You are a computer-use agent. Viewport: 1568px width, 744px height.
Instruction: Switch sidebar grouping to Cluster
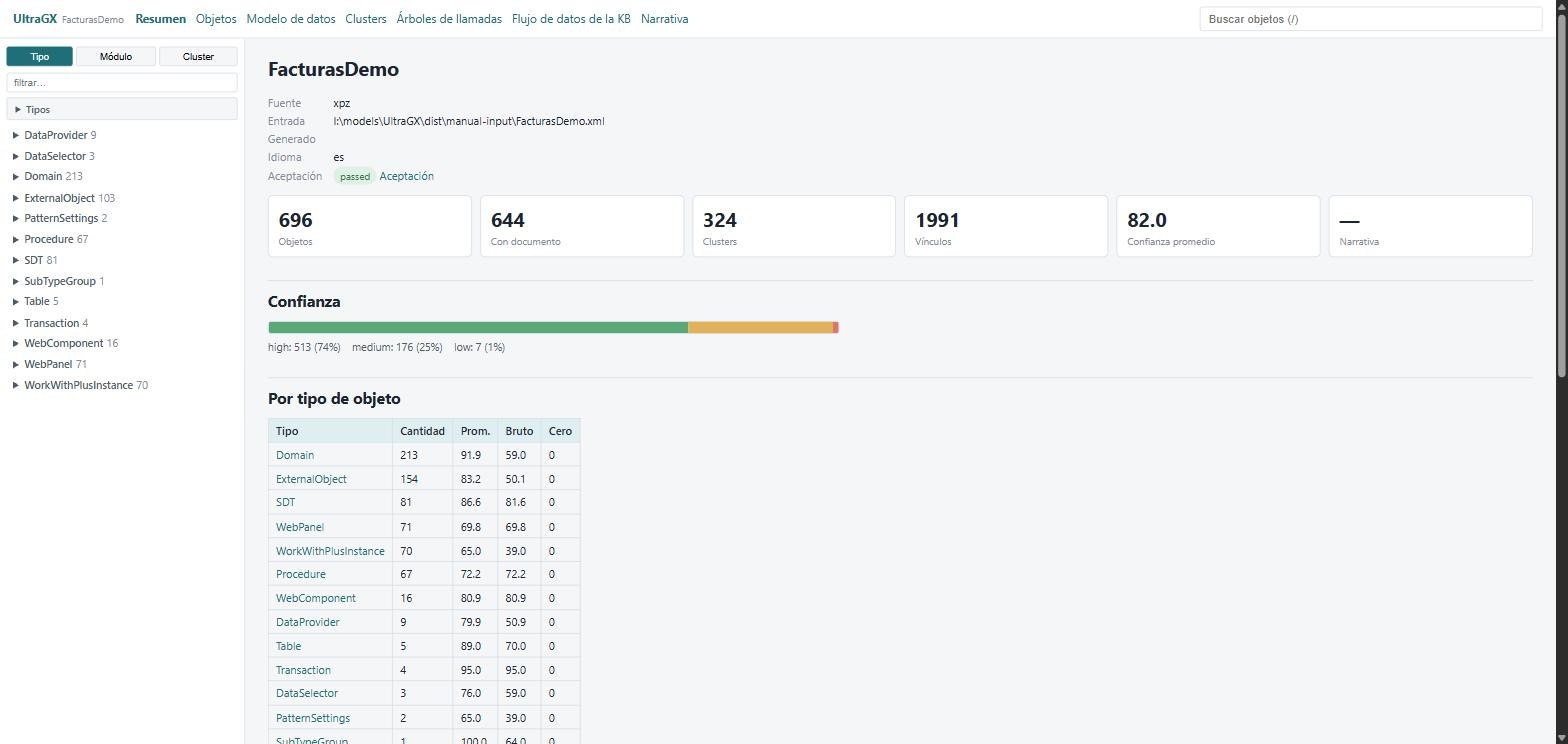(x=198, y=56)
